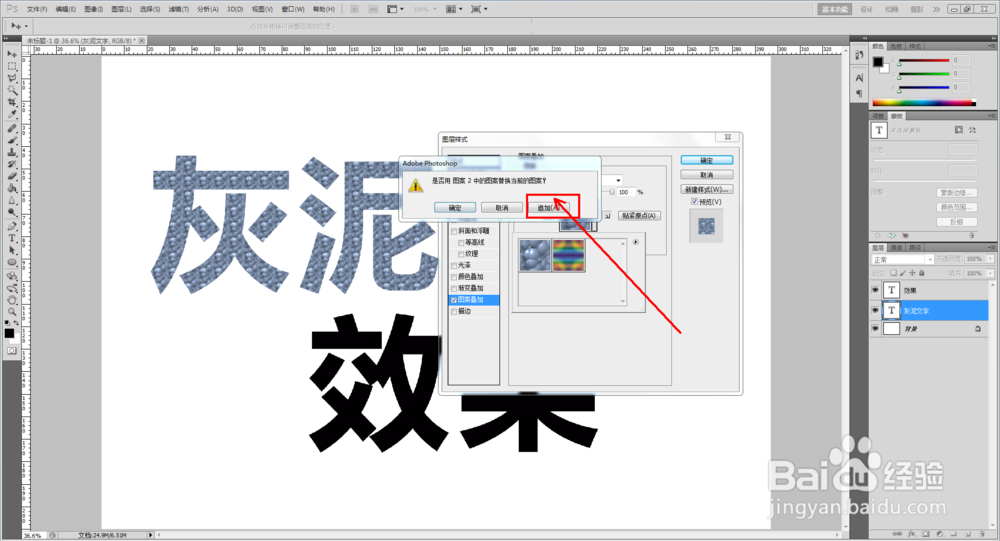The height and width of the screenshot is (541, 1000).
Task: Select the Quick Selection tool
Action: 11,91
